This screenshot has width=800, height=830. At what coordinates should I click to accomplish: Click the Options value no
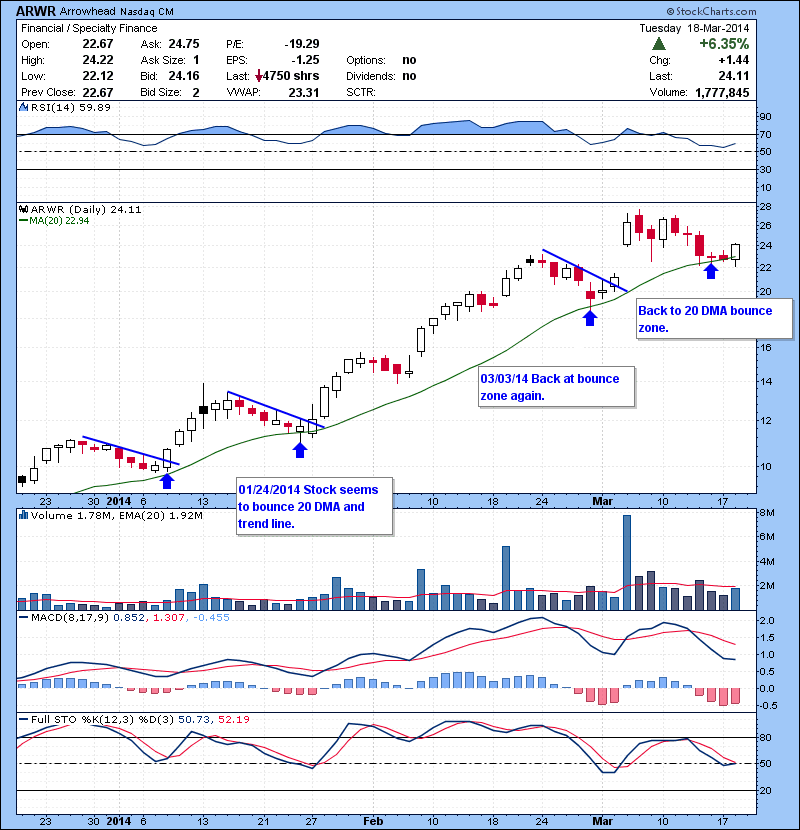pos(409,60)
